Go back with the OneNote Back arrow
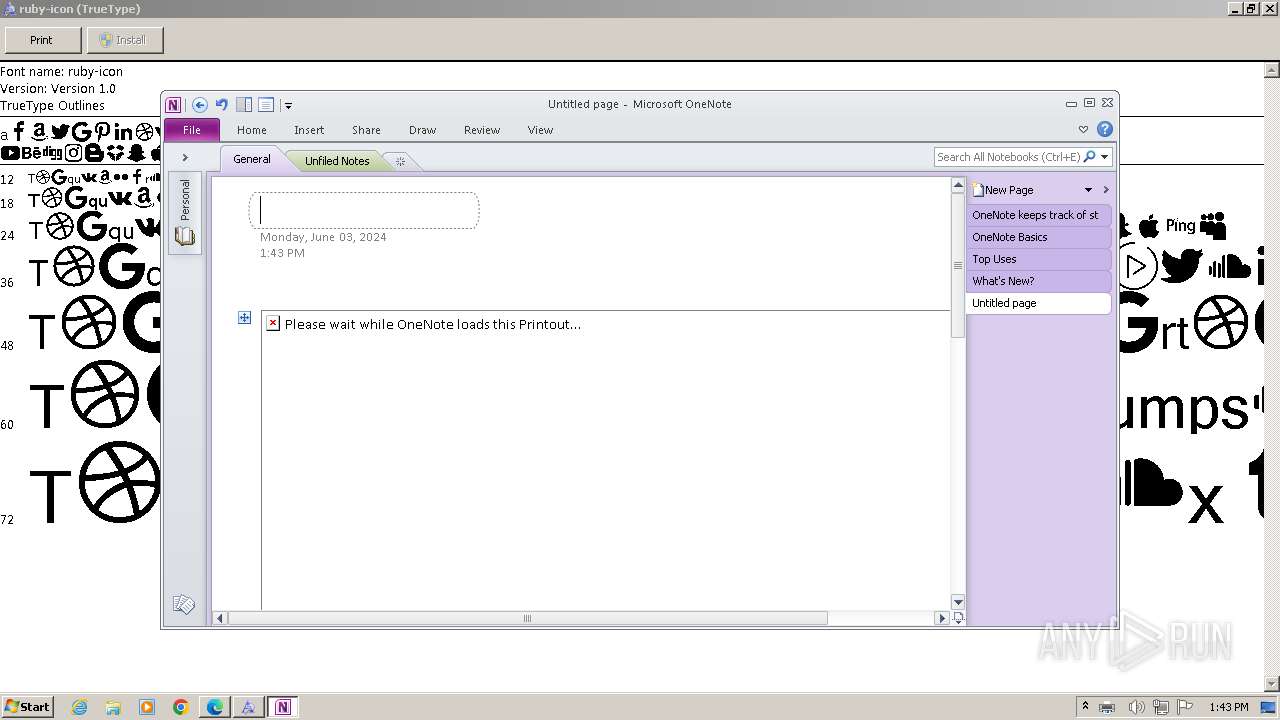Viewport: 1280px width, 720px height. point(199,104)
